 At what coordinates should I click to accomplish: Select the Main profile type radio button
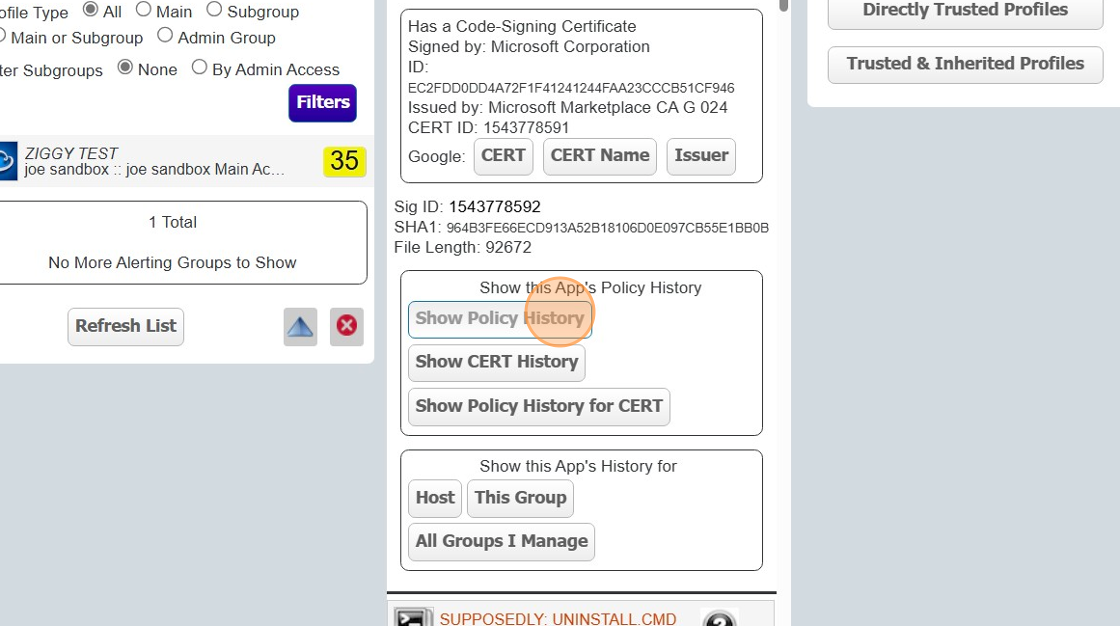(x=143, y=12)
